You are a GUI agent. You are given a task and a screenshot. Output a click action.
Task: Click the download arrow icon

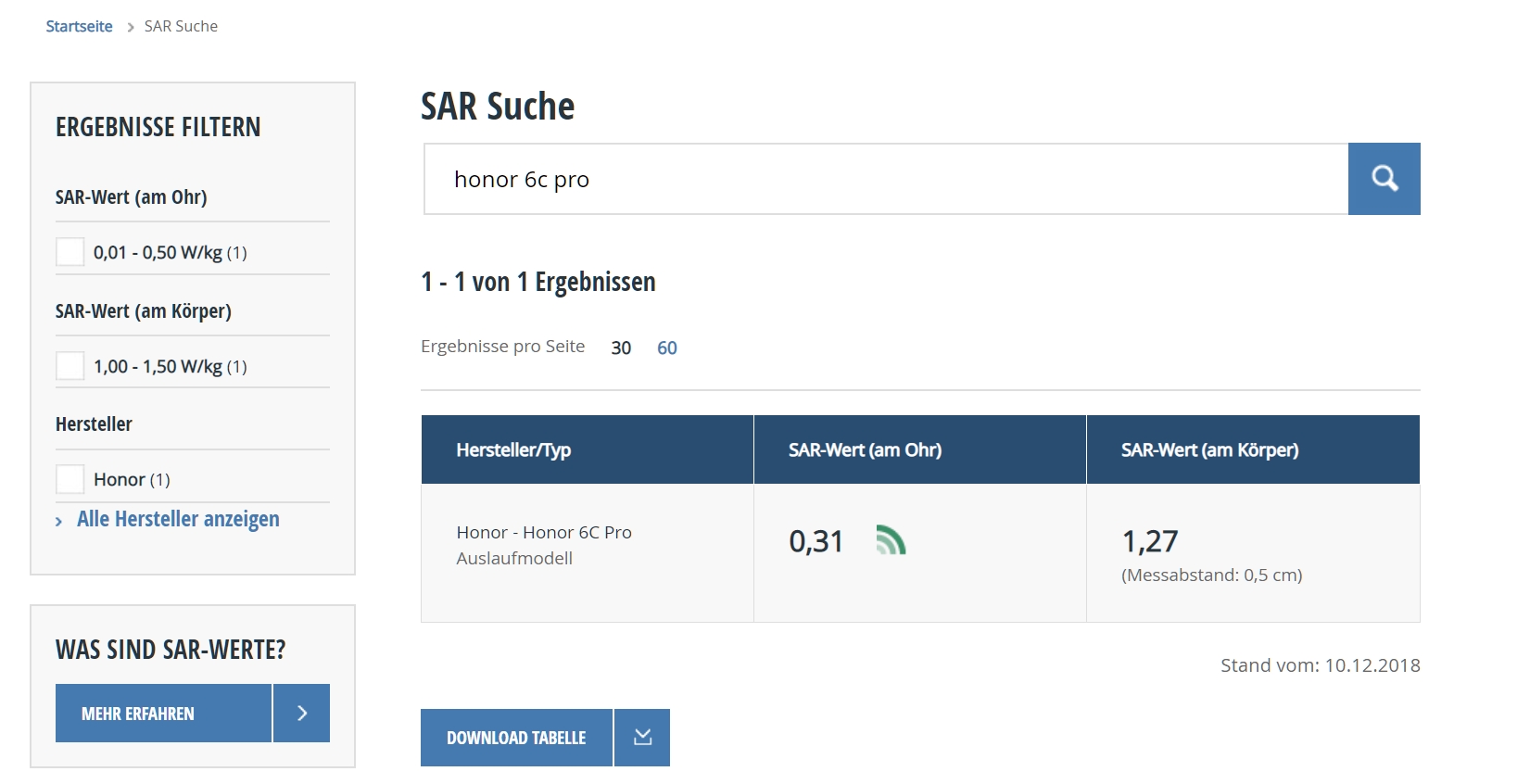642,738
